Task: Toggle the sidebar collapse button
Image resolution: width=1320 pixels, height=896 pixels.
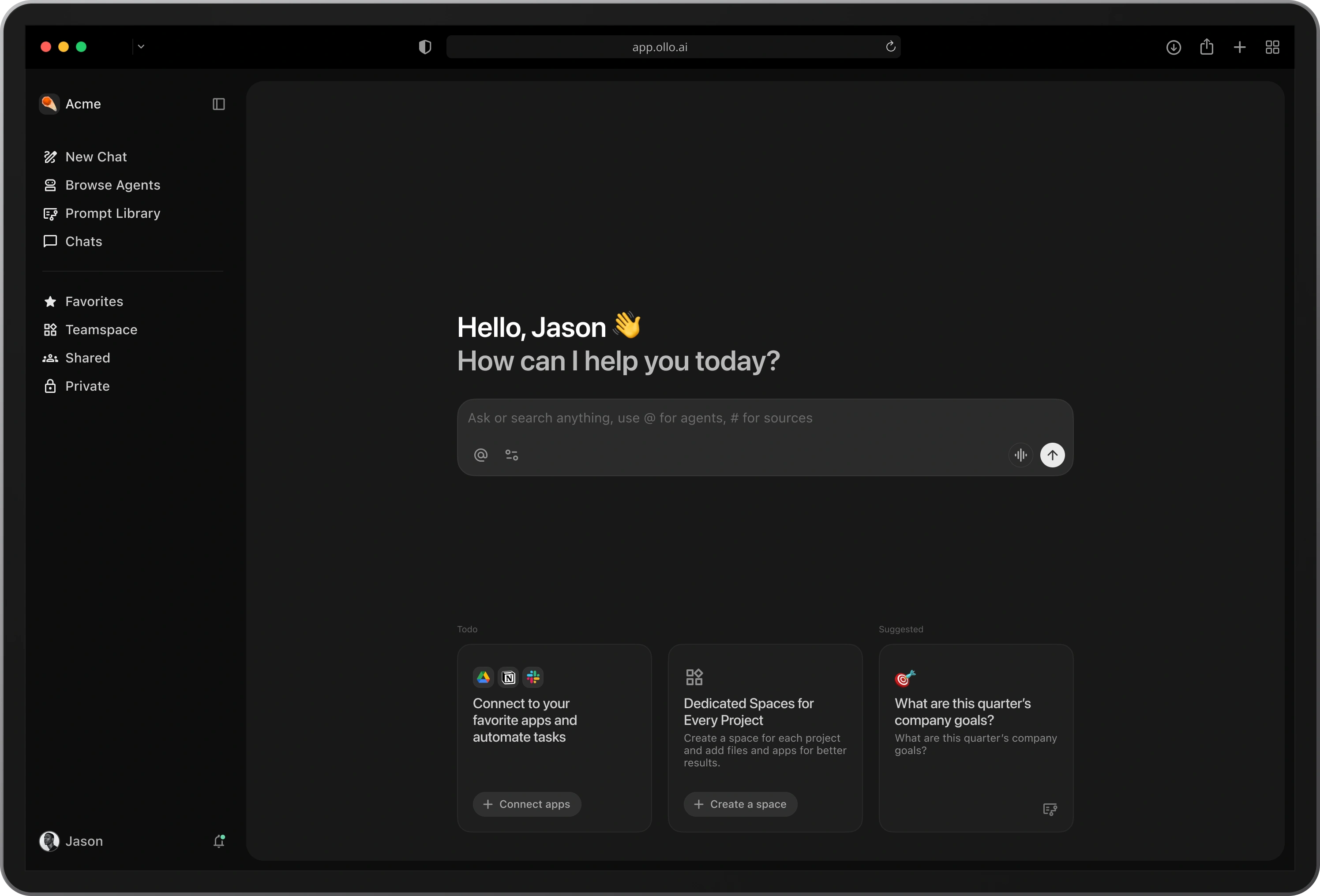Action: [219, 104]
